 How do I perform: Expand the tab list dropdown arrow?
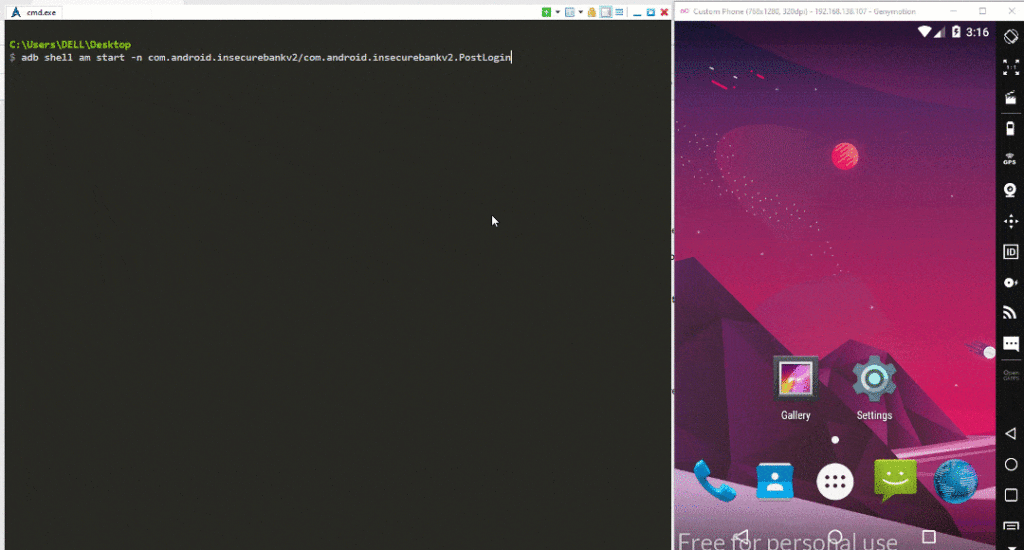click(x=580, y=12)
